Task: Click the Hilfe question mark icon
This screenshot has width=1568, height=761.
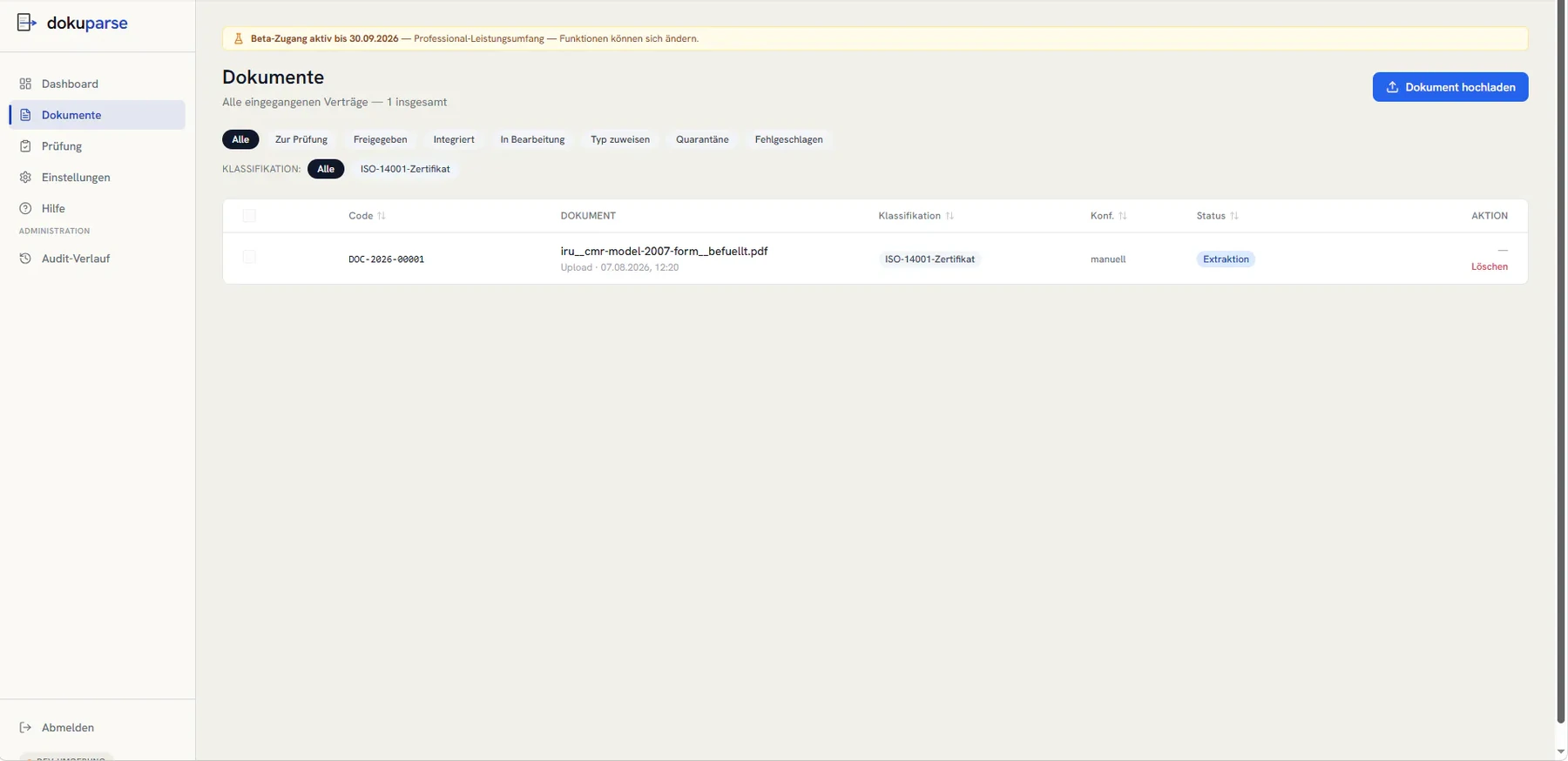Action: pyautogui.click(x=25, y=209)
